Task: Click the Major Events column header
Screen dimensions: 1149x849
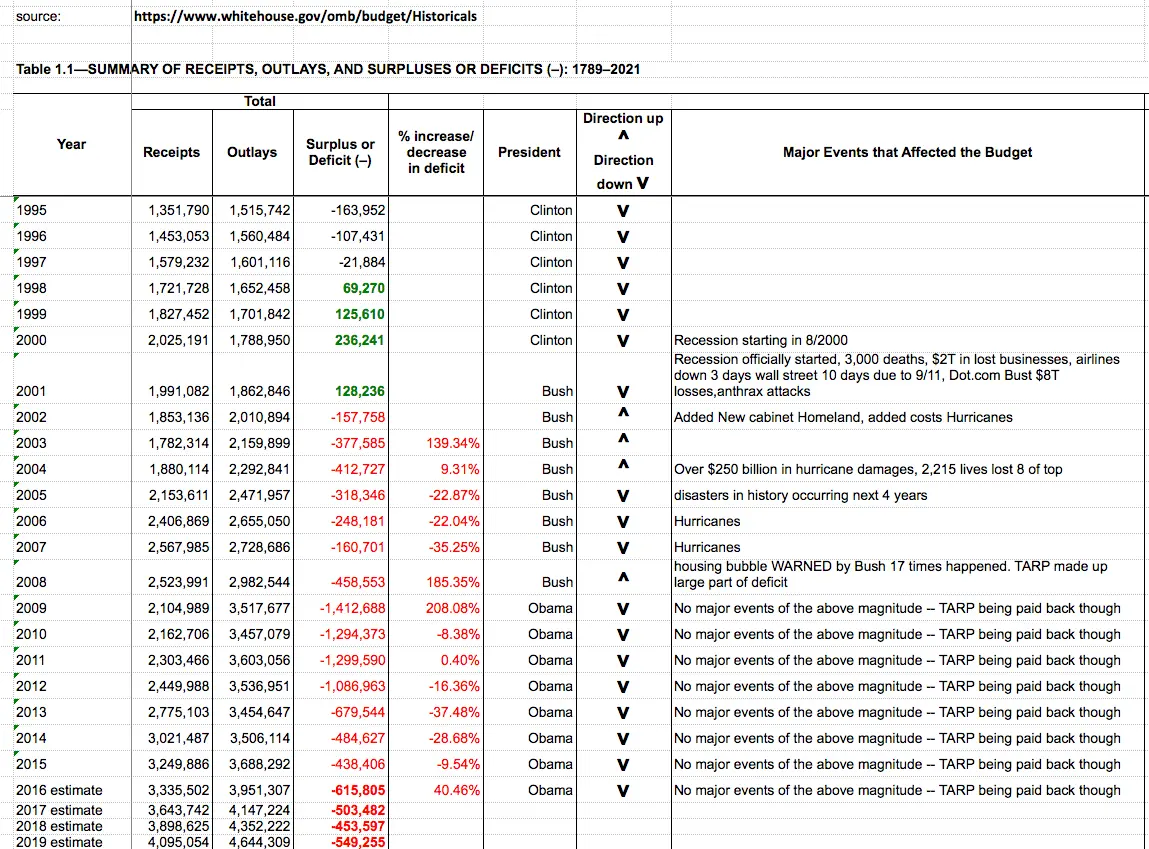Action: (907, 152)
